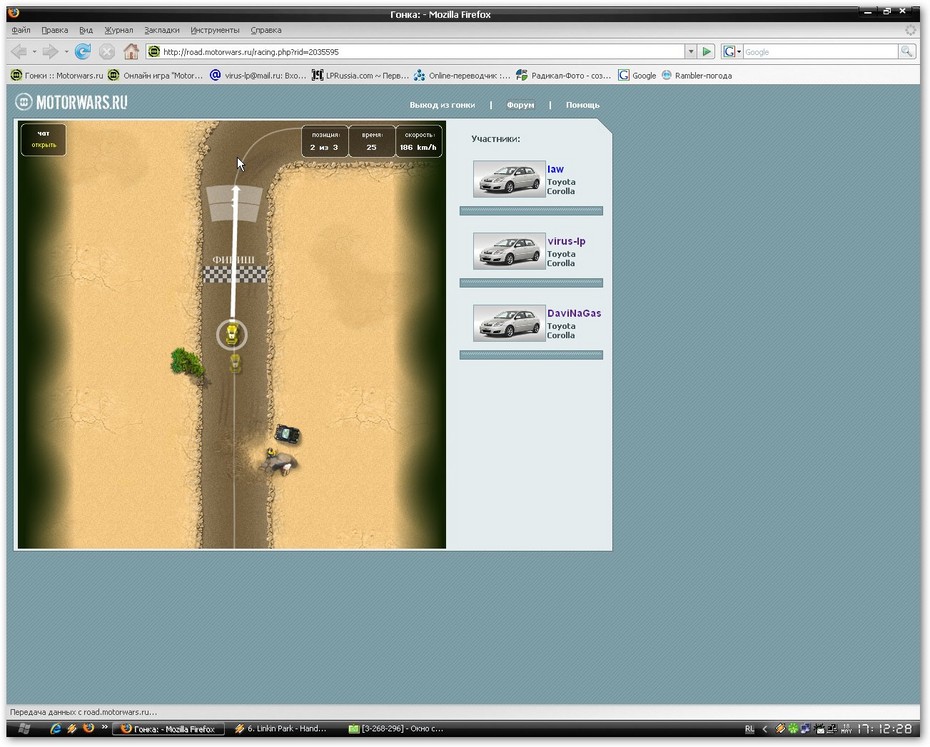This screenshot has height=747, width=930.
Task: Launch Firefox from the quick launch icon
Action: click(88, 728)
